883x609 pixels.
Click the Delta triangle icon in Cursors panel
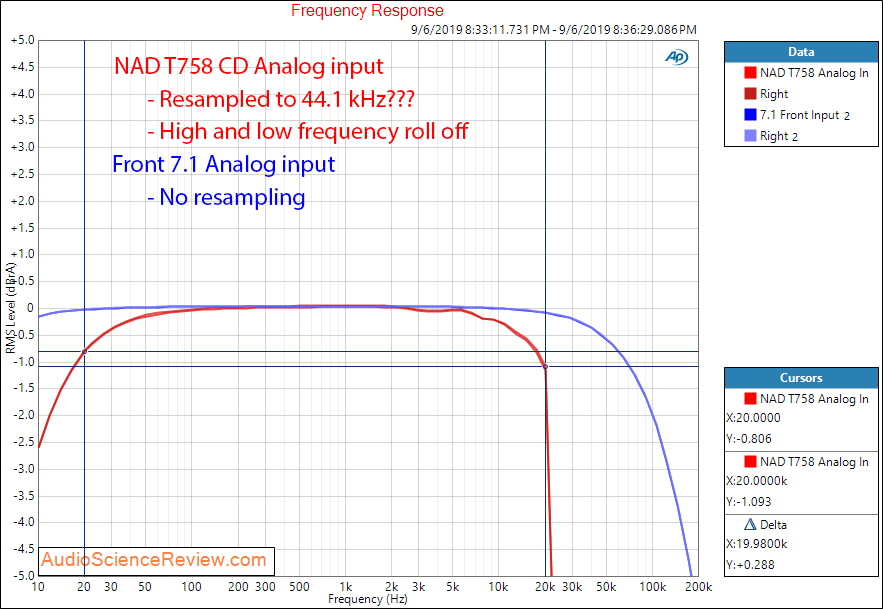click(x=750, y=524)
